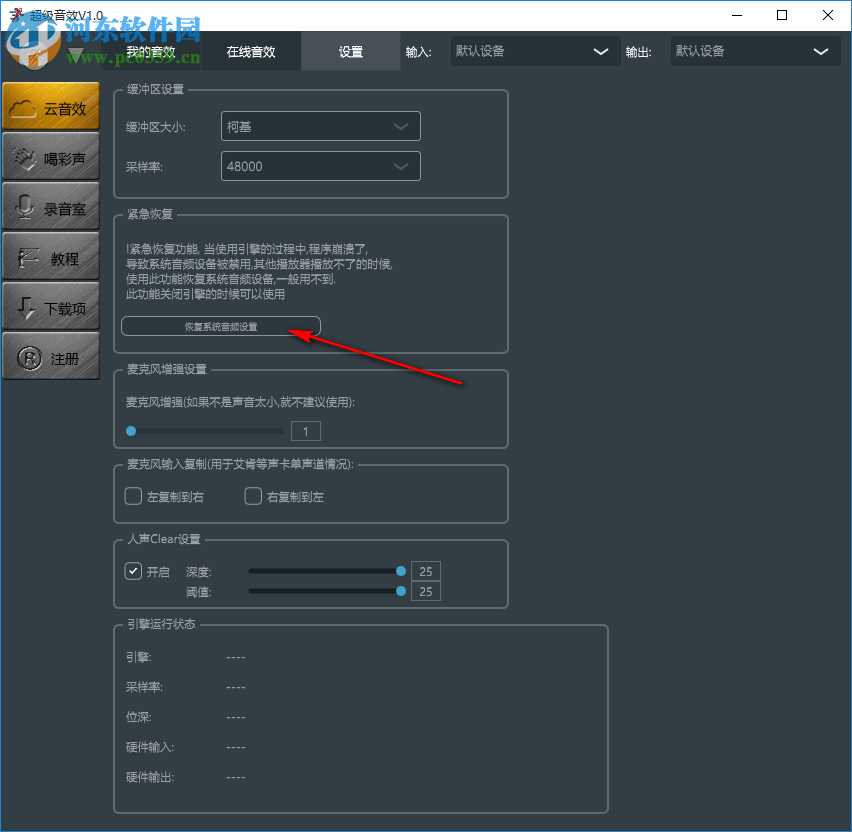Open the 录音室 recording studio panel
Viewport: 852px width, 832px height.
pyautogui.click(x=50, y=206)
